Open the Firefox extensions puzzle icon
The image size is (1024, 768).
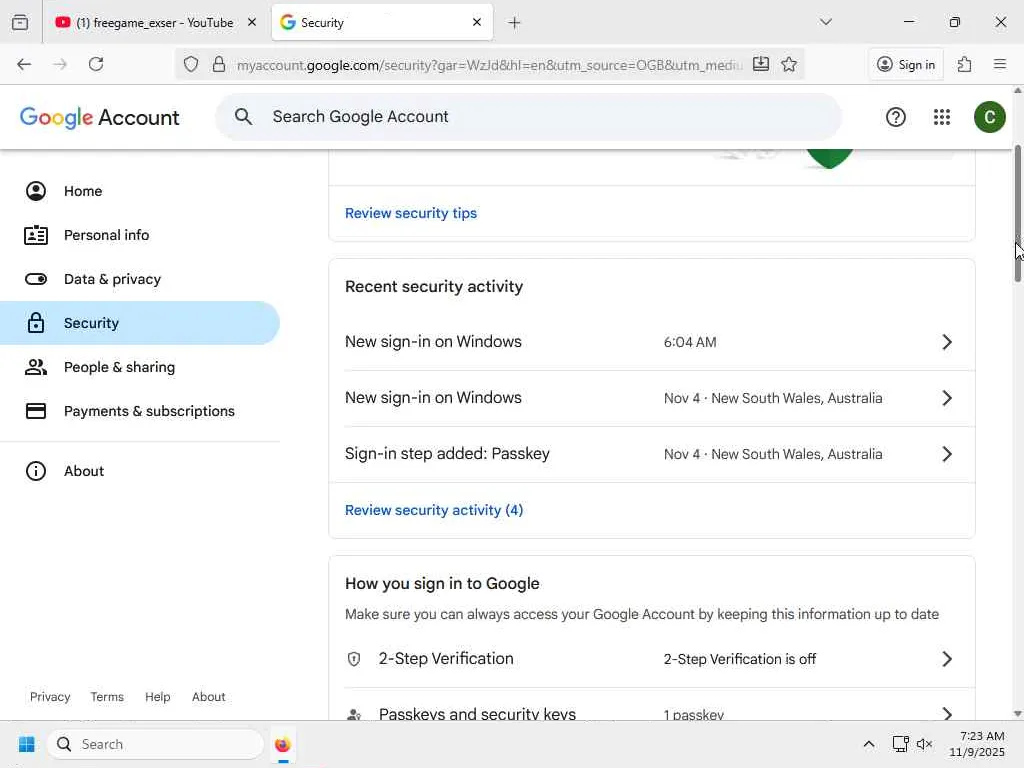coord(964,64)
